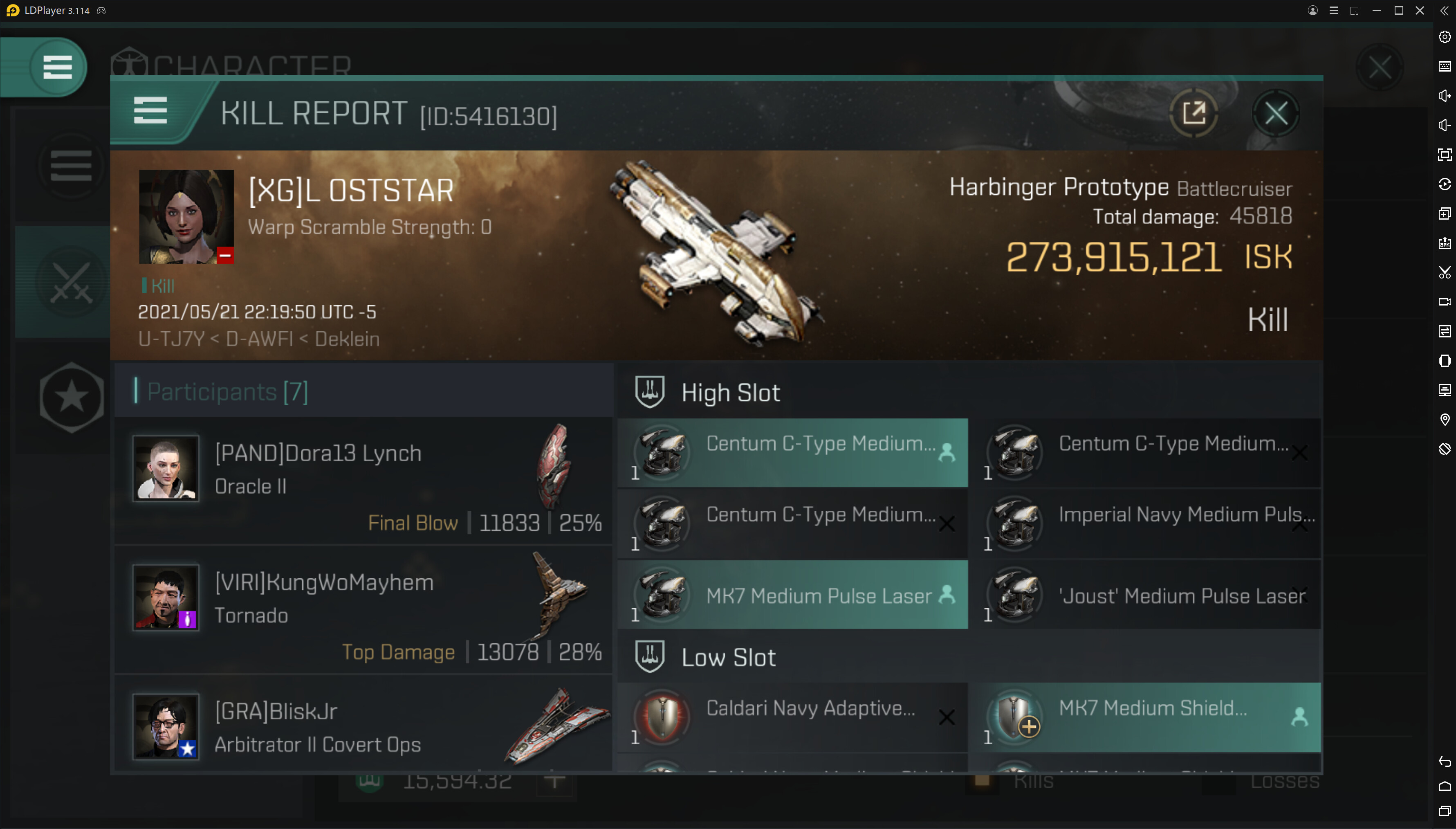Select the crossed swords combat sidebar icon
This screenshot has width=1456, height=829.
click(x=71, y=282)
